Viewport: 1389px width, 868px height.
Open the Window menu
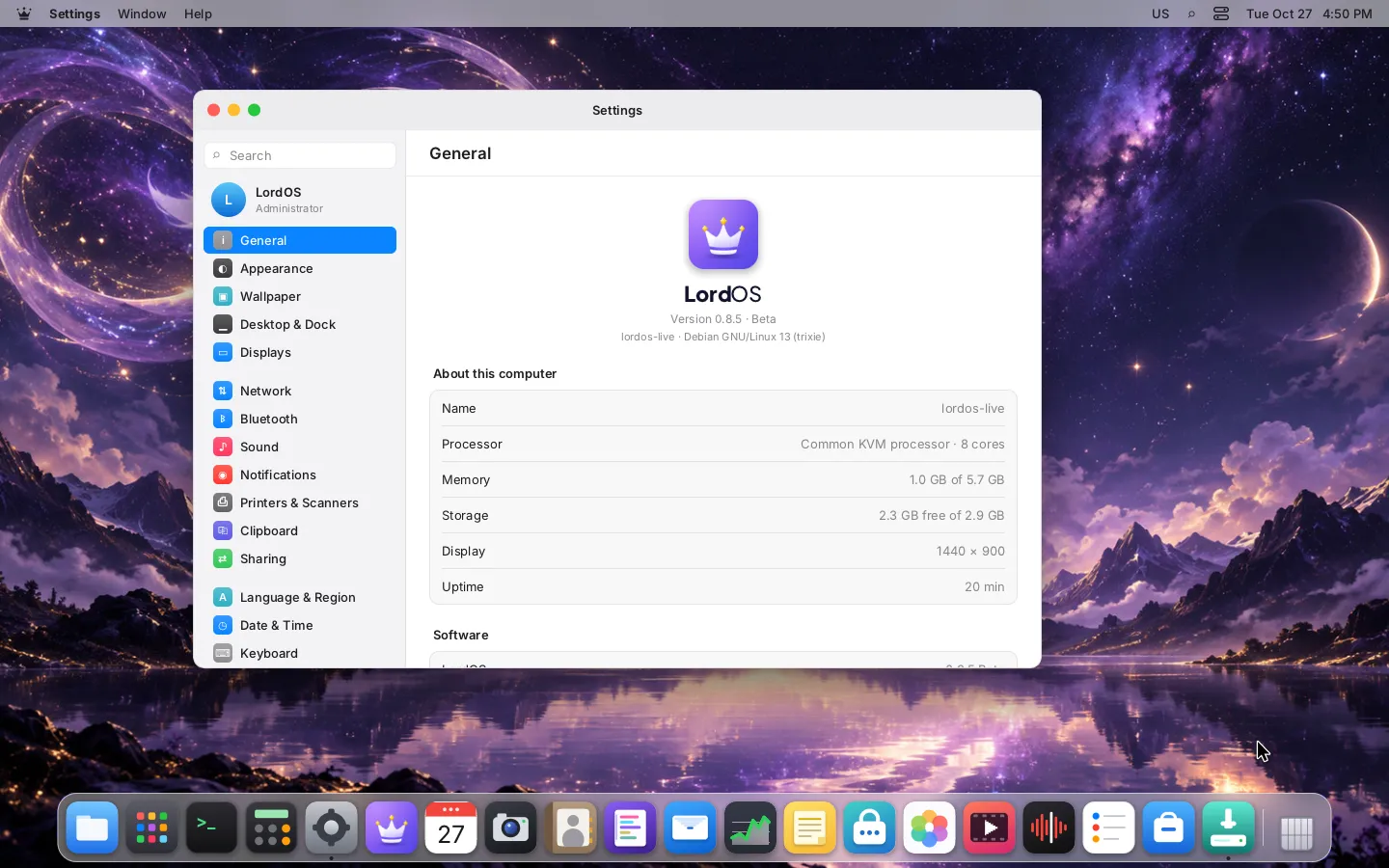[142, 14]
